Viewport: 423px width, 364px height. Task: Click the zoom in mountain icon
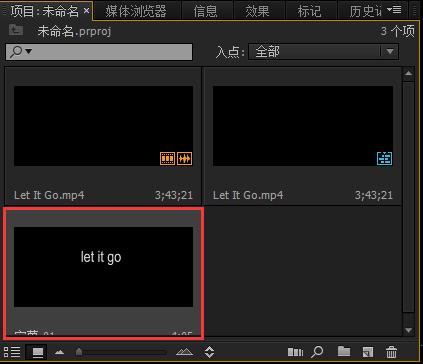tap(184, 352)
